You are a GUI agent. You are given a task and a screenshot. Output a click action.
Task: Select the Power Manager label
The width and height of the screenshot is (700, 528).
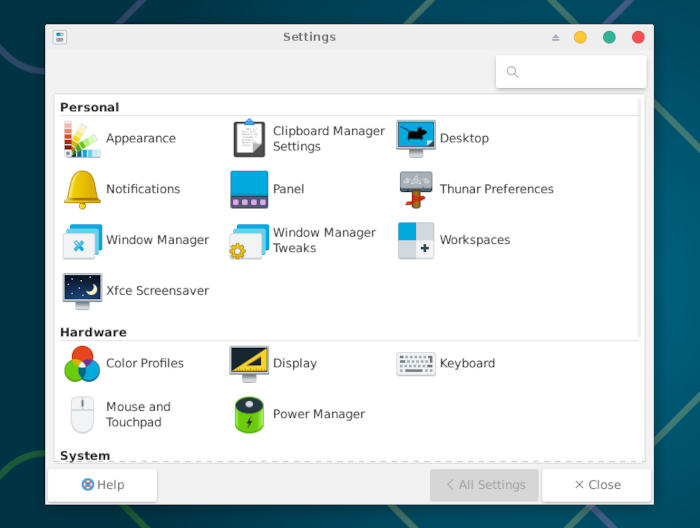319,415
